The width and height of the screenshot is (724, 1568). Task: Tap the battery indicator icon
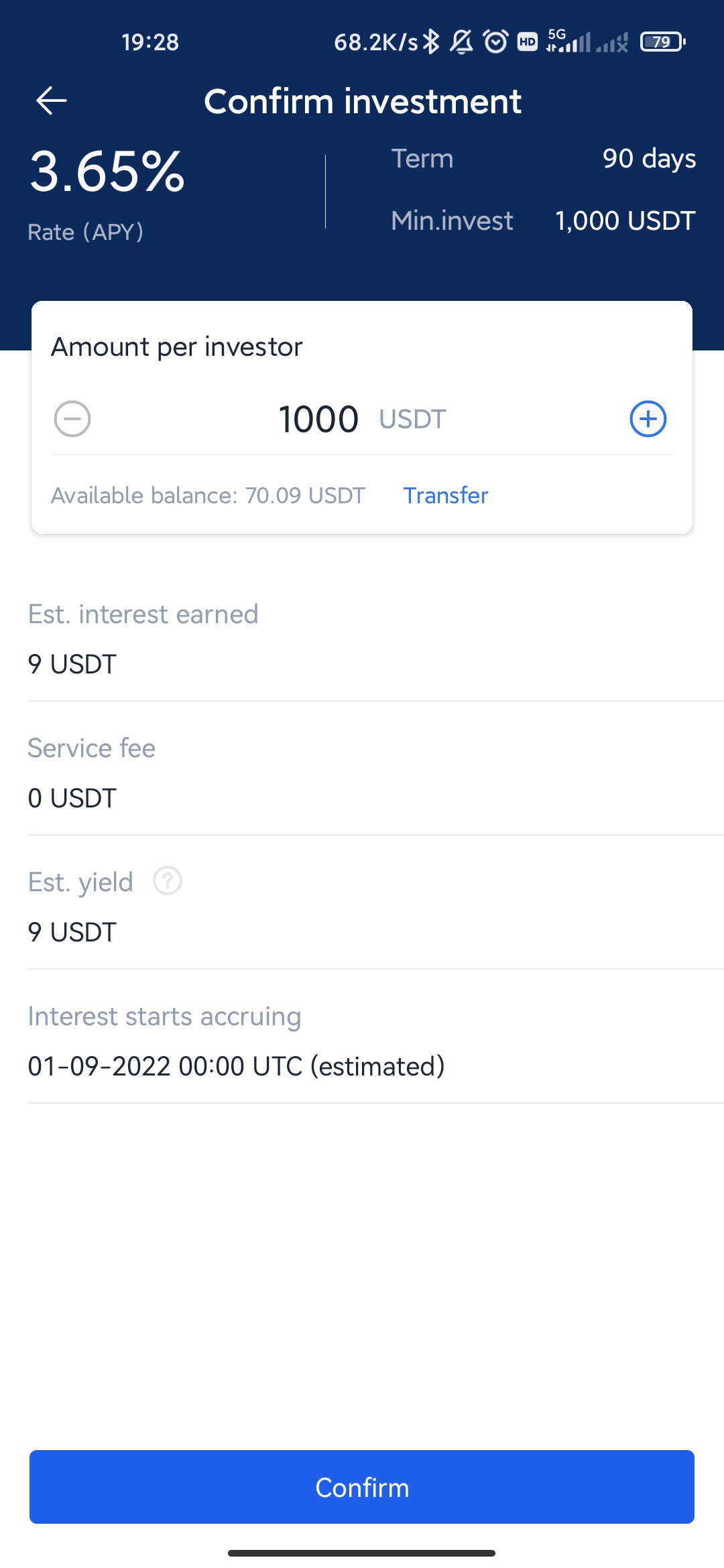(x=663, y=42)
